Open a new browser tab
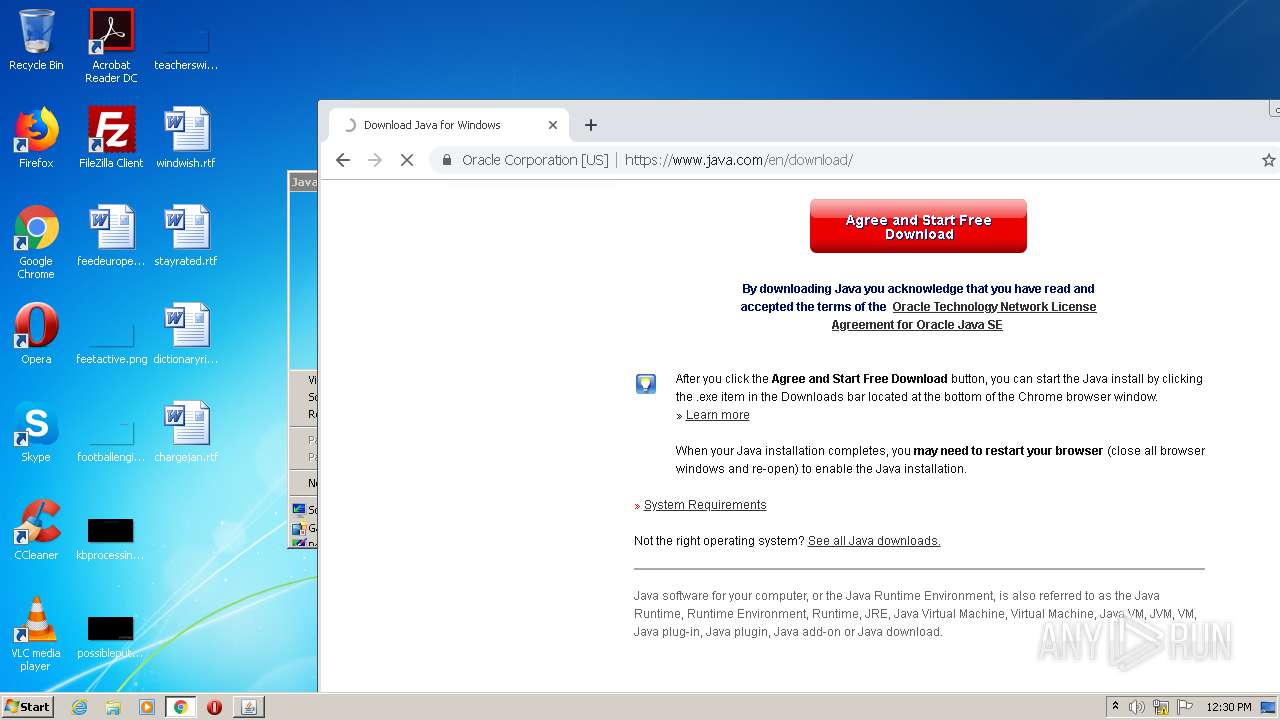Screen dimensions: 1280x720 [x=591, y=125]
